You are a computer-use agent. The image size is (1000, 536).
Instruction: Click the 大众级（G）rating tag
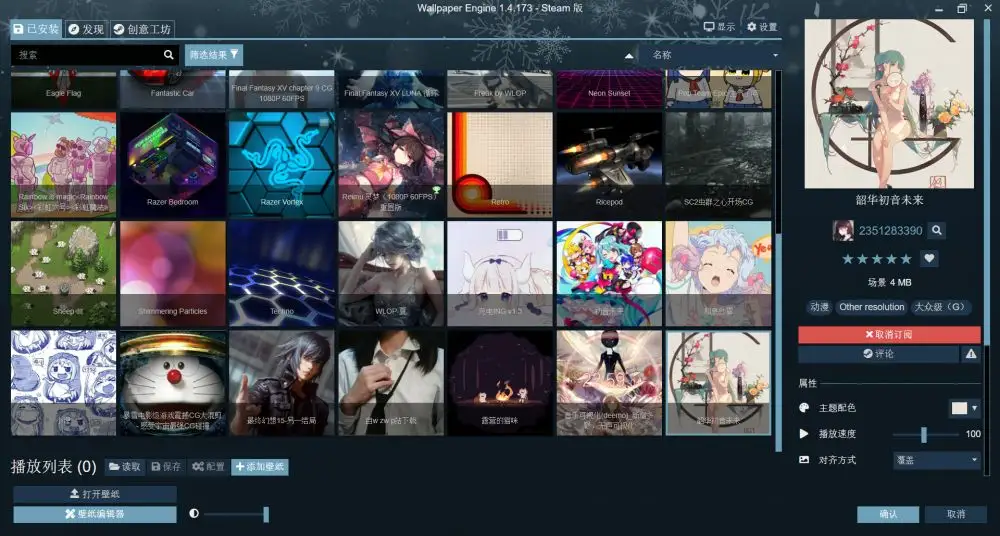pos(941,307)
